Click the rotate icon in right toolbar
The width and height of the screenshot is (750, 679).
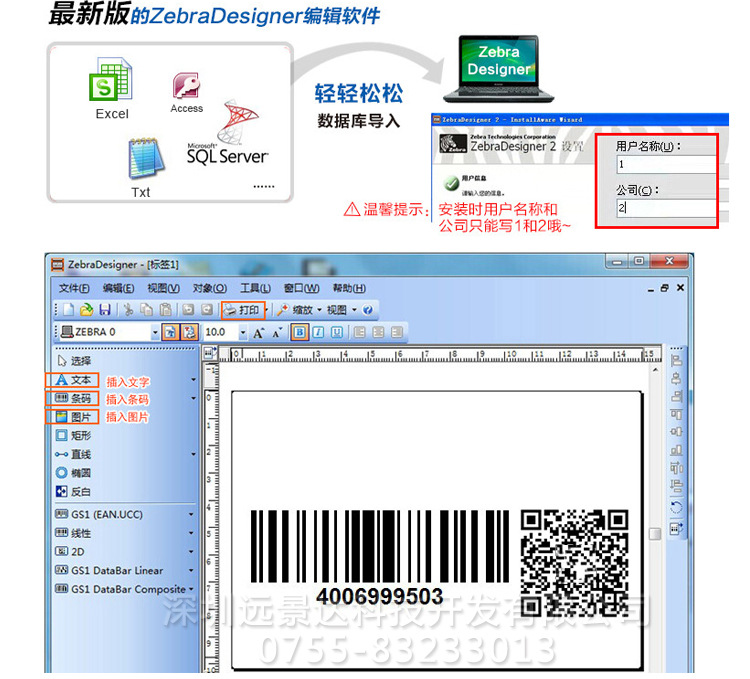(x=676, y=507)
